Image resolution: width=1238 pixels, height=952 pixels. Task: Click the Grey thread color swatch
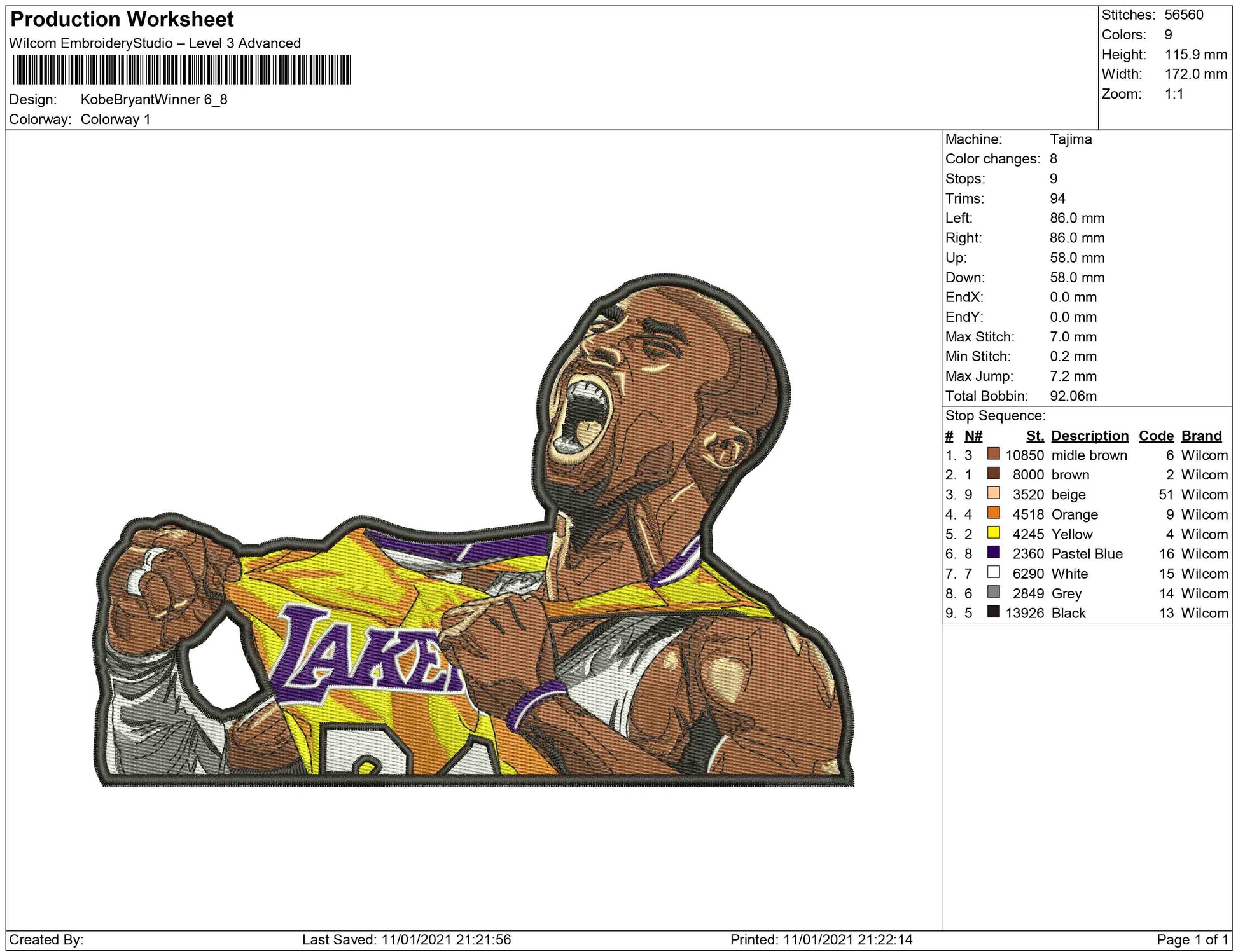[993, 591]
